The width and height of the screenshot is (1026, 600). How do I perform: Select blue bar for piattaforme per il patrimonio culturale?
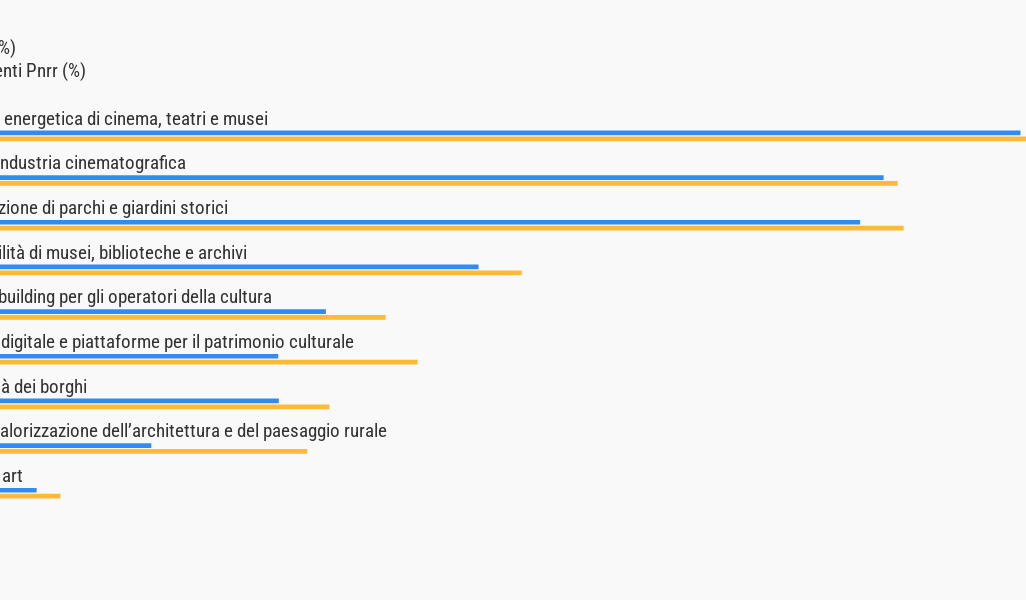pos(139,356)
